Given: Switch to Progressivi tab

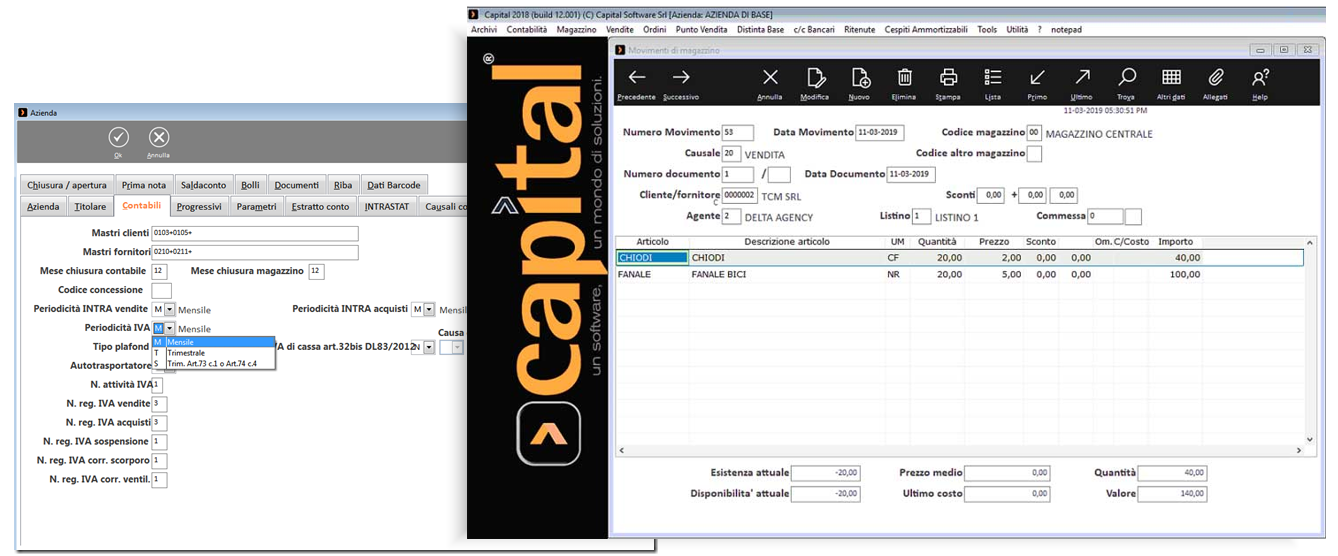Looking at the screenshot, I should 199,207.
